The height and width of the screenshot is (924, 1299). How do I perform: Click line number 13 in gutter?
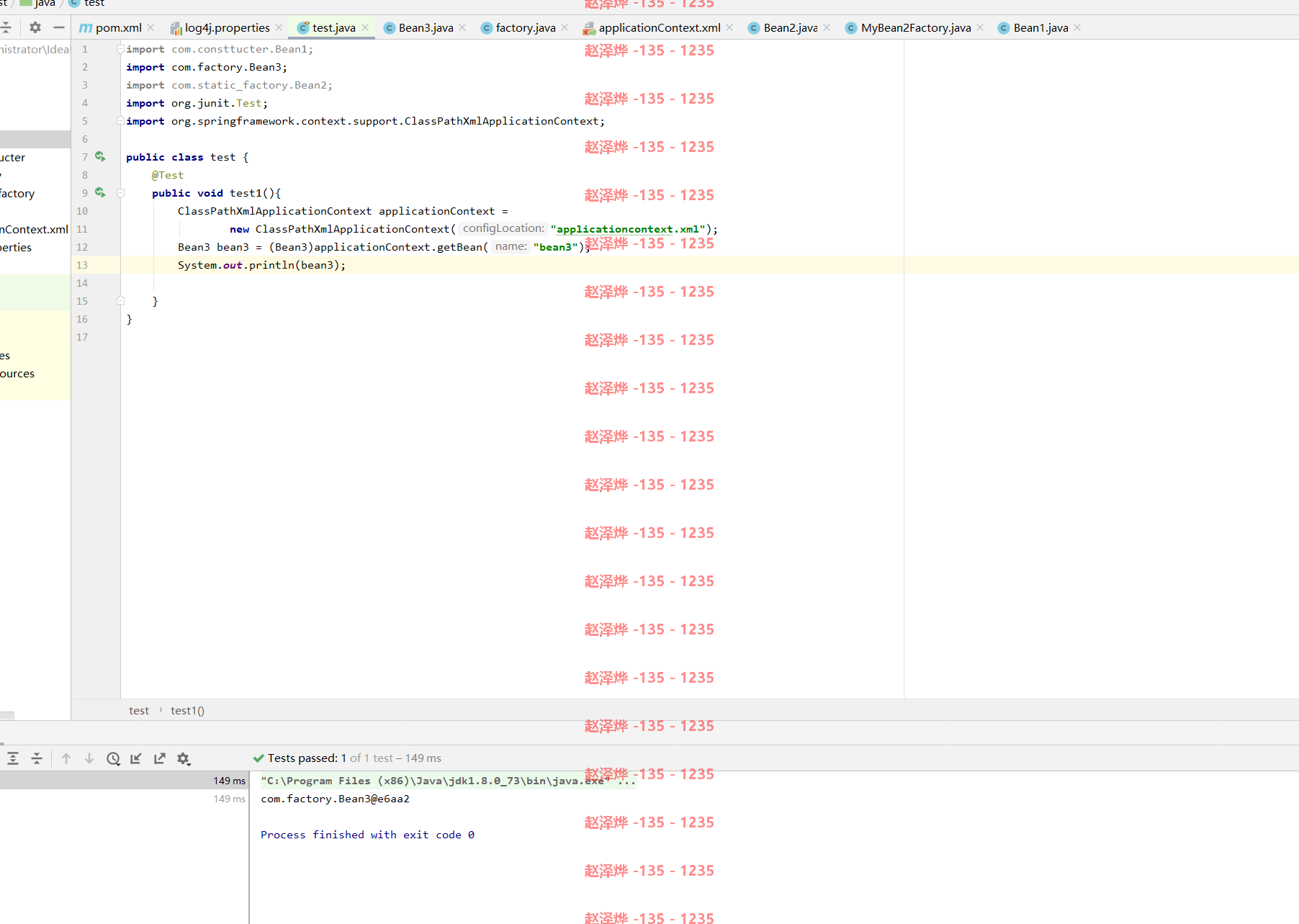pos(82,265)
